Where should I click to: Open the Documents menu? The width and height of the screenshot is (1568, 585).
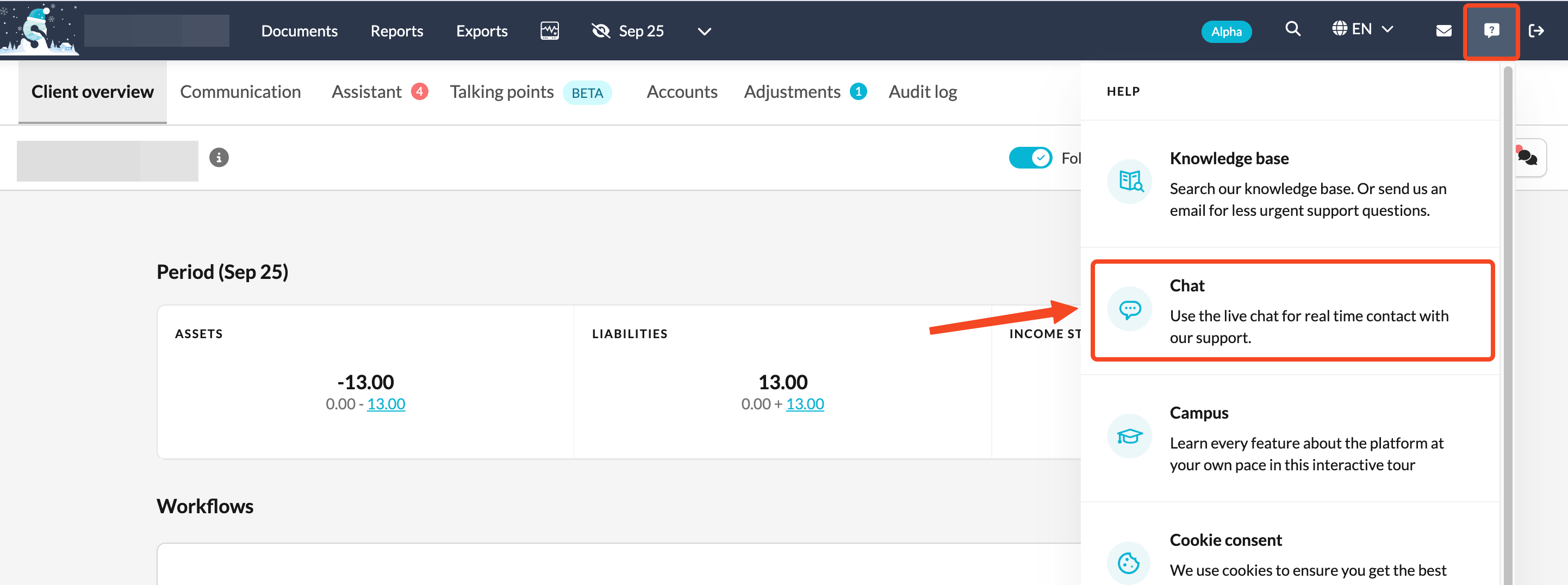point(299,30)
